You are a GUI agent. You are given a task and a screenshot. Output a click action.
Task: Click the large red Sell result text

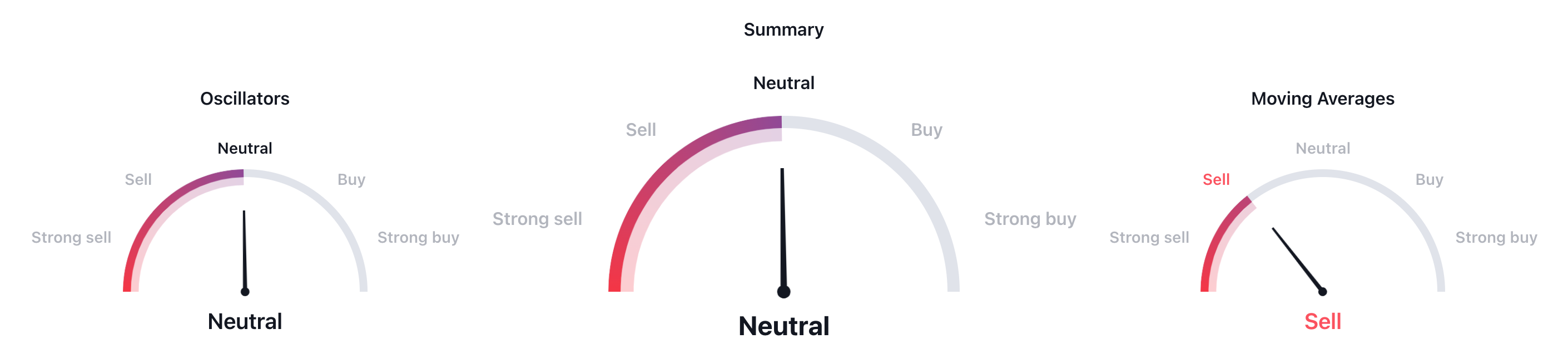tap(1322, 322)
